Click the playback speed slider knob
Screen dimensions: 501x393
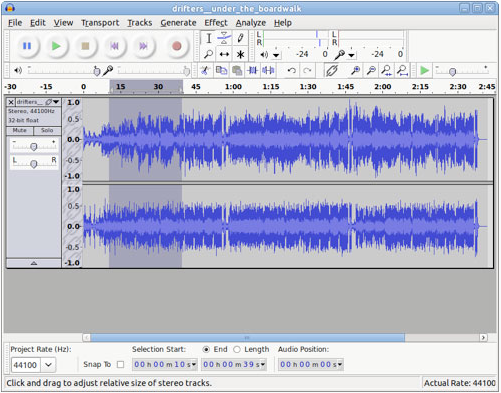click(x=452, y=72)
